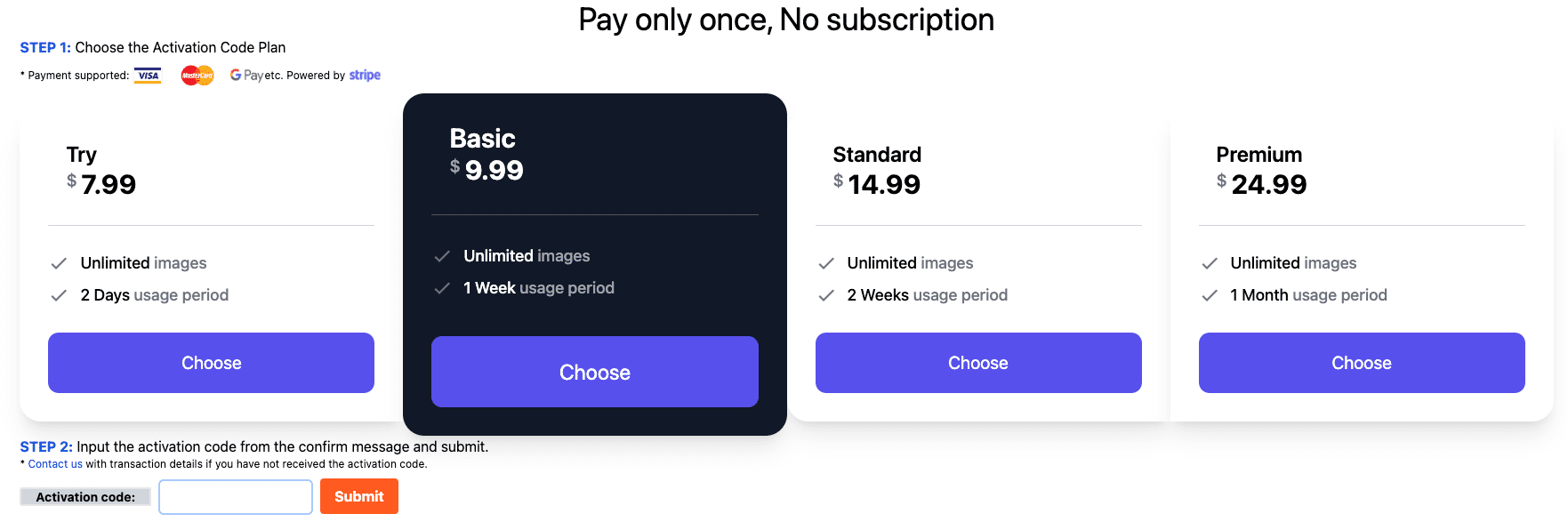This screenshot has width=1568, height=522.
Task: Choose the Try plan for $7.99
Action: coord(211,363)
